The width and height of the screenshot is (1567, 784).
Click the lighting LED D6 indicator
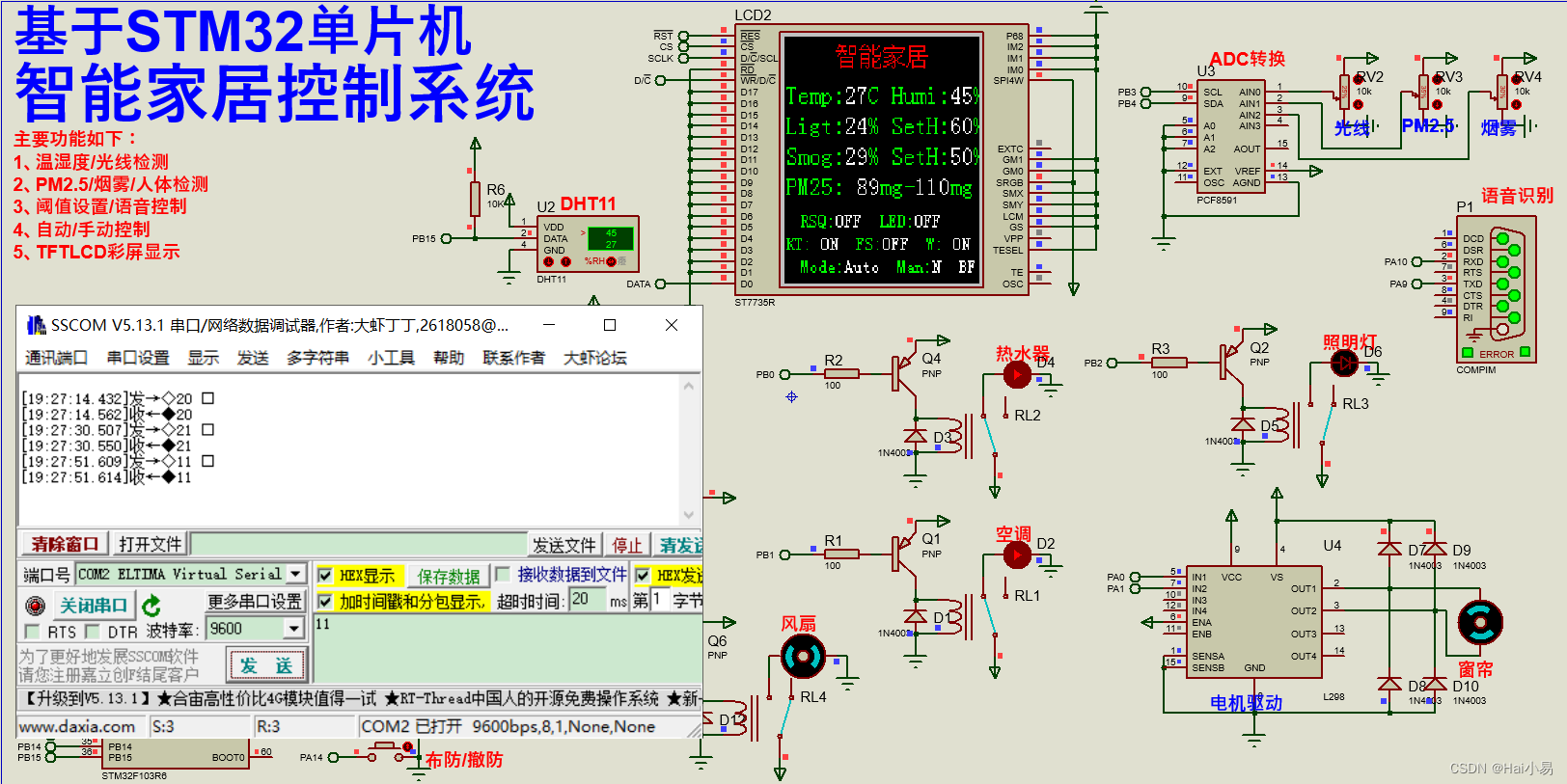pyautogui.click(x=1344, y=363)
